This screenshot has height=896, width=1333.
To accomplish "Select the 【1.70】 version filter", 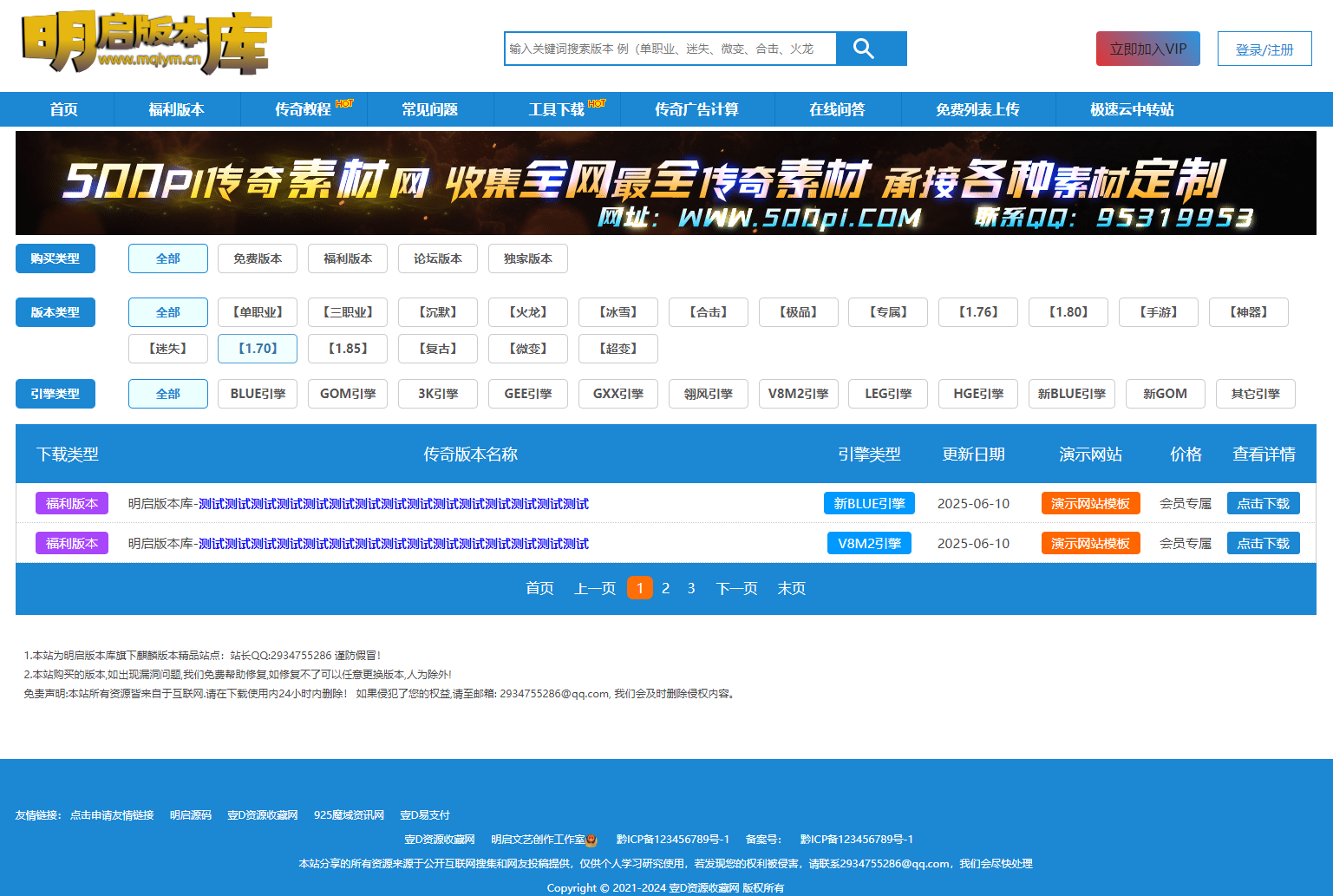I will click(257, 349).
